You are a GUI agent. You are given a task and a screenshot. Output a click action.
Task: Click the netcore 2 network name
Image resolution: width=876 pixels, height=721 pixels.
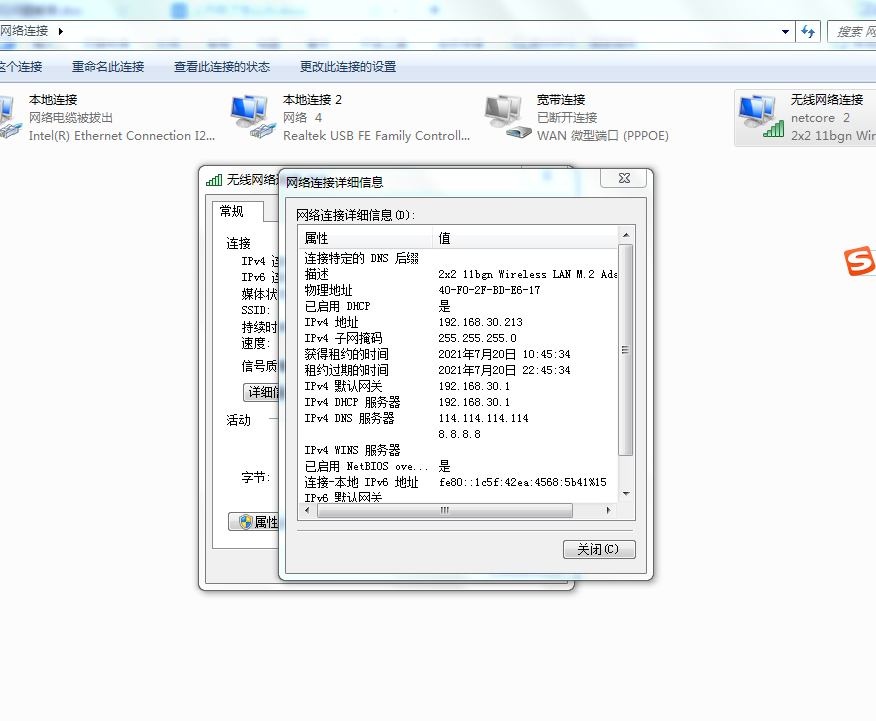tap(820, 118)
